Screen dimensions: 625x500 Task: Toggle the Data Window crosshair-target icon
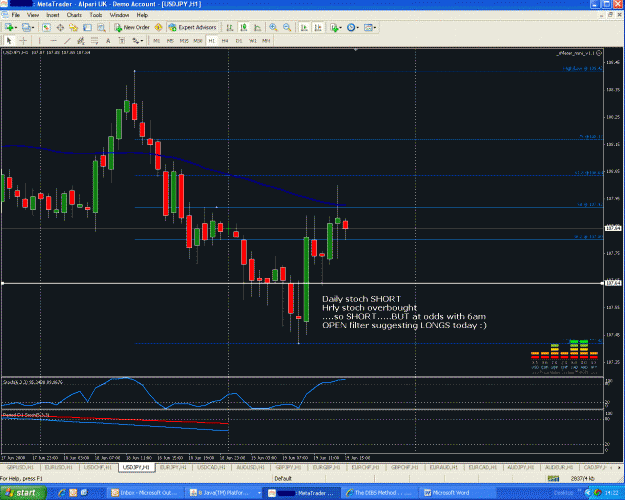(60, 27)
